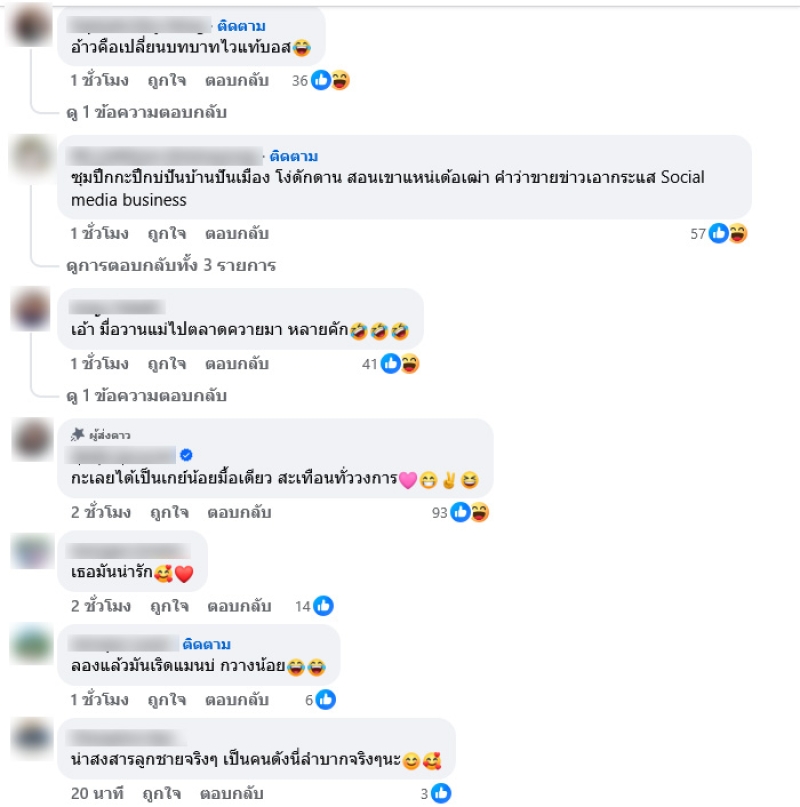Viewport: 800px width, 807px height.
Task: Follow the commenter who wrote Social media business
Action: (x=294, y=156)
